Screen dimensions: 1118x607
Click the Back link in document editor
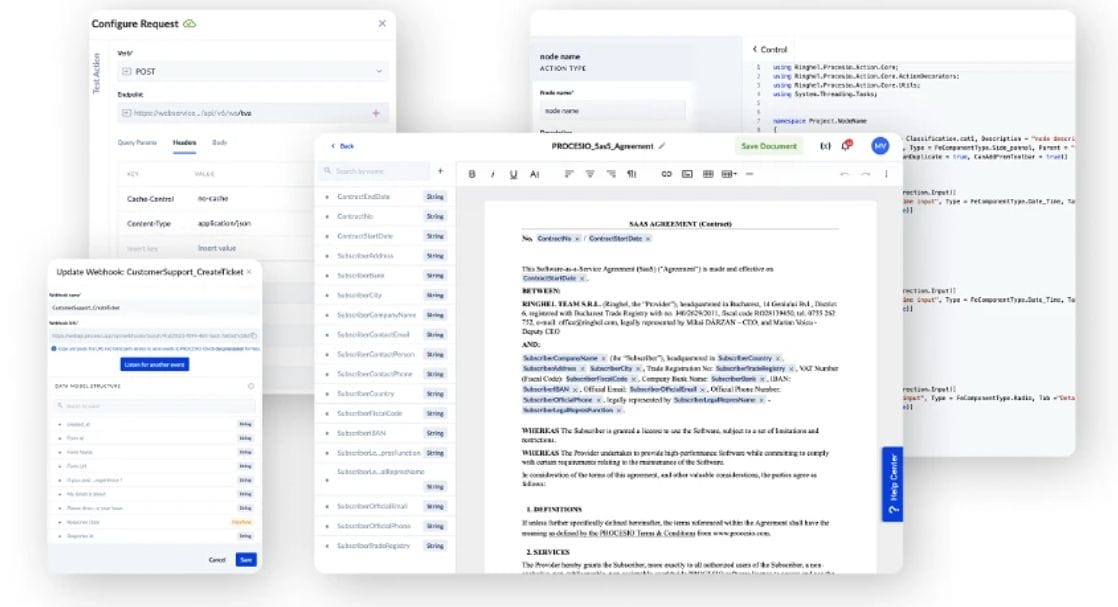[x=342, y=146]
